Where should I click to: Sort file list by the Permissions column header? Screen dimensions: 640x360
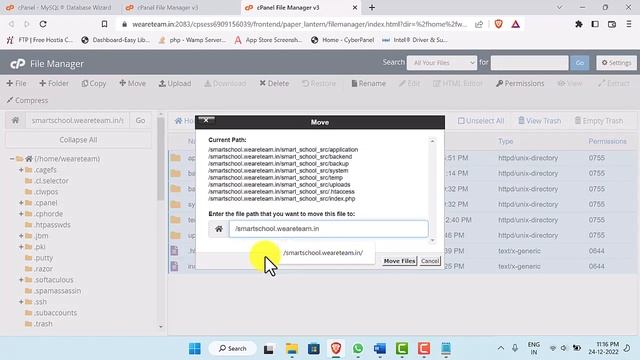point(607,141)
